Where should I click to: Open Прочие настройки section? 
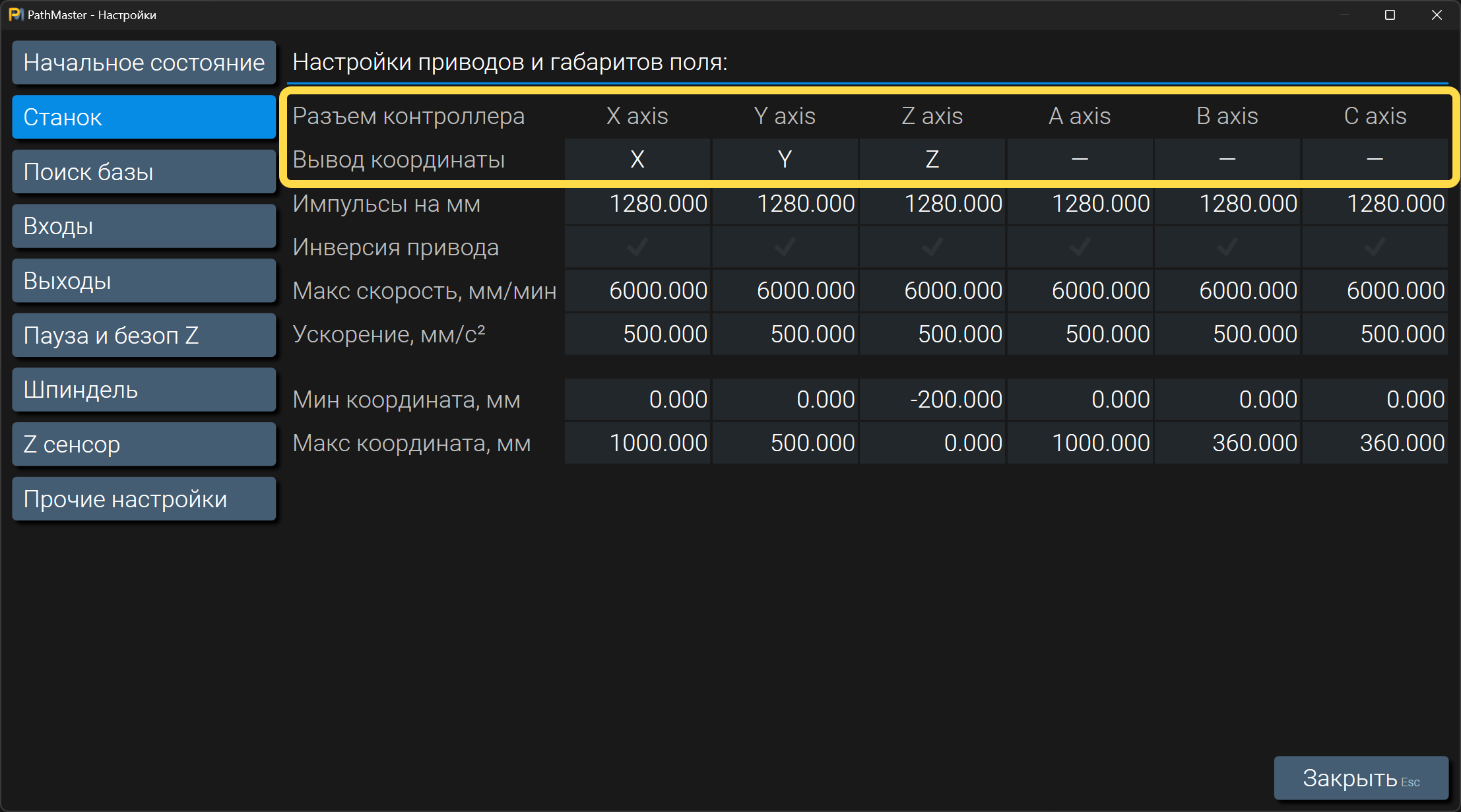144,499
